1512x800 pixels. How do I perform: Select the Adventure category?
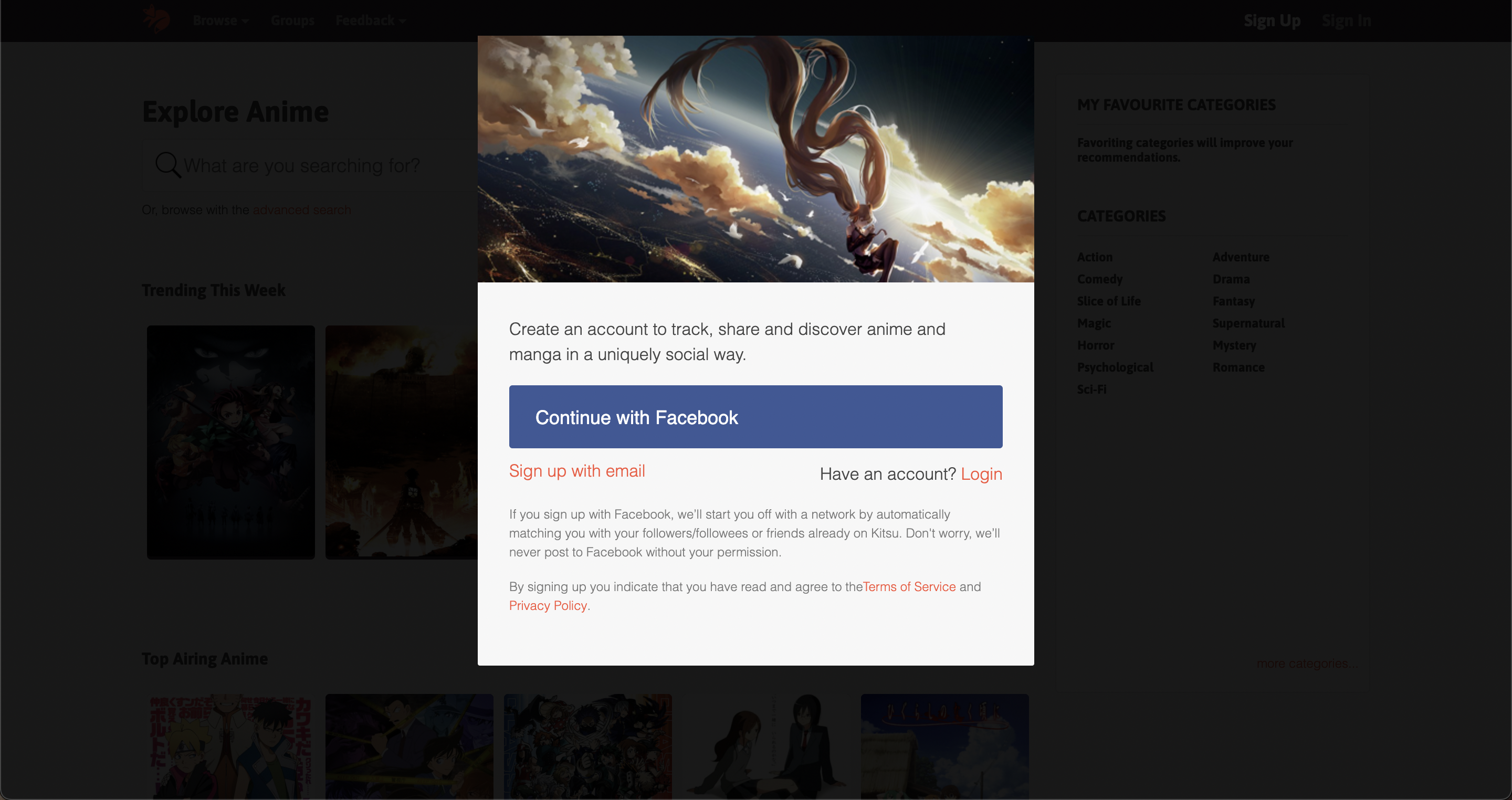coord(1241,257)
